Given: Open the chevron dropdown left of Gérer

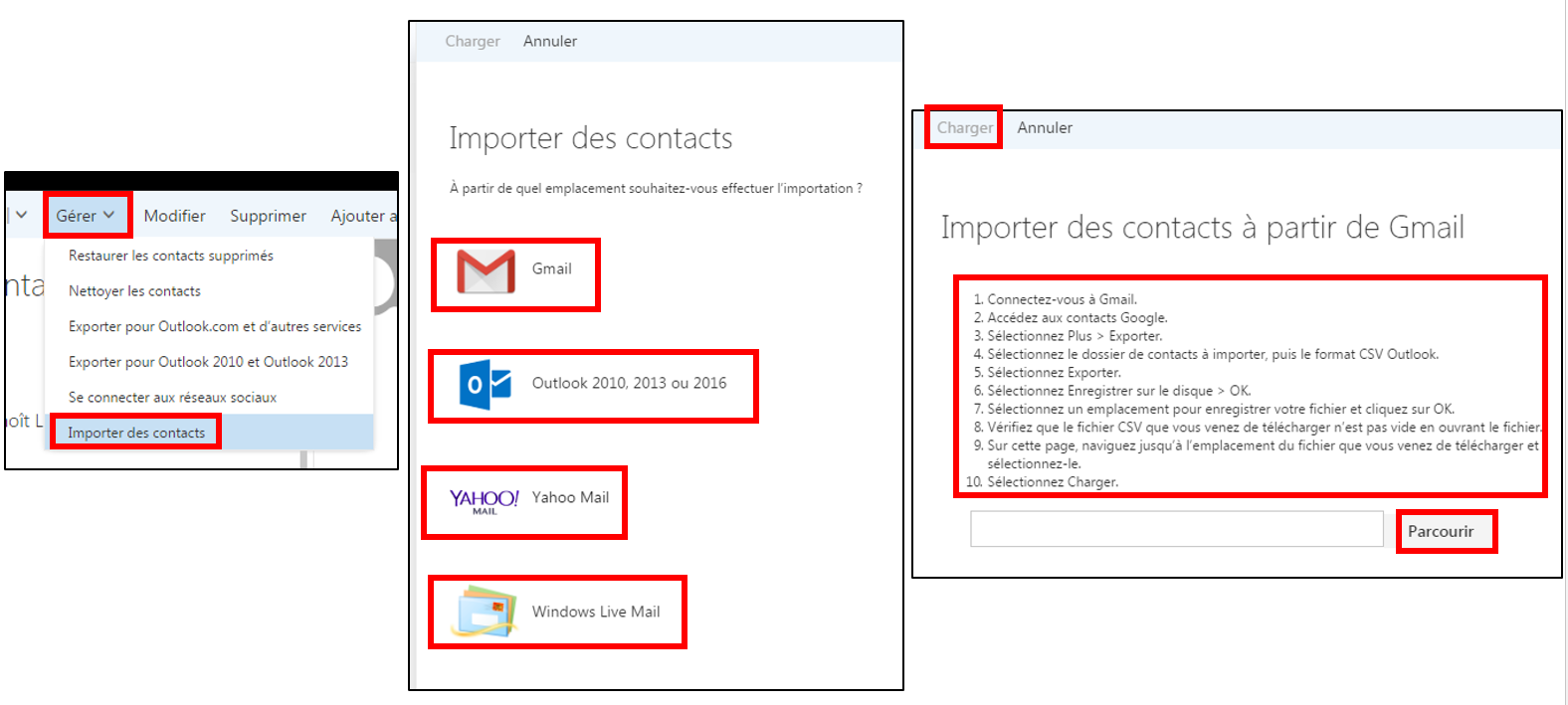Looking at the screenshot, I should pos(21,215).
